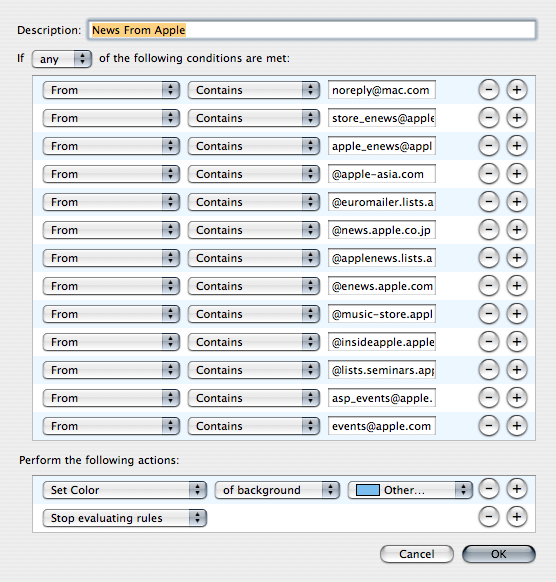Add an action after Stop evaluating rules
This screenshot has width=556, height=582.
(517, 517)
